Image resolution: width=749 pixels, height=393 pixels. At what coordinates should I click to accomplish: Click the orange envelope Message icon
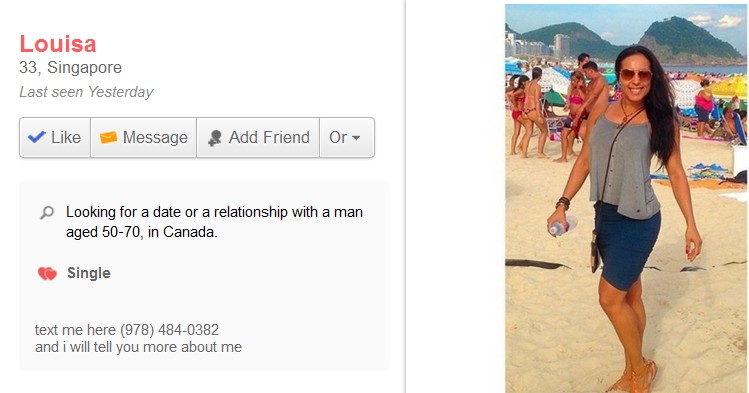(108, 138)
